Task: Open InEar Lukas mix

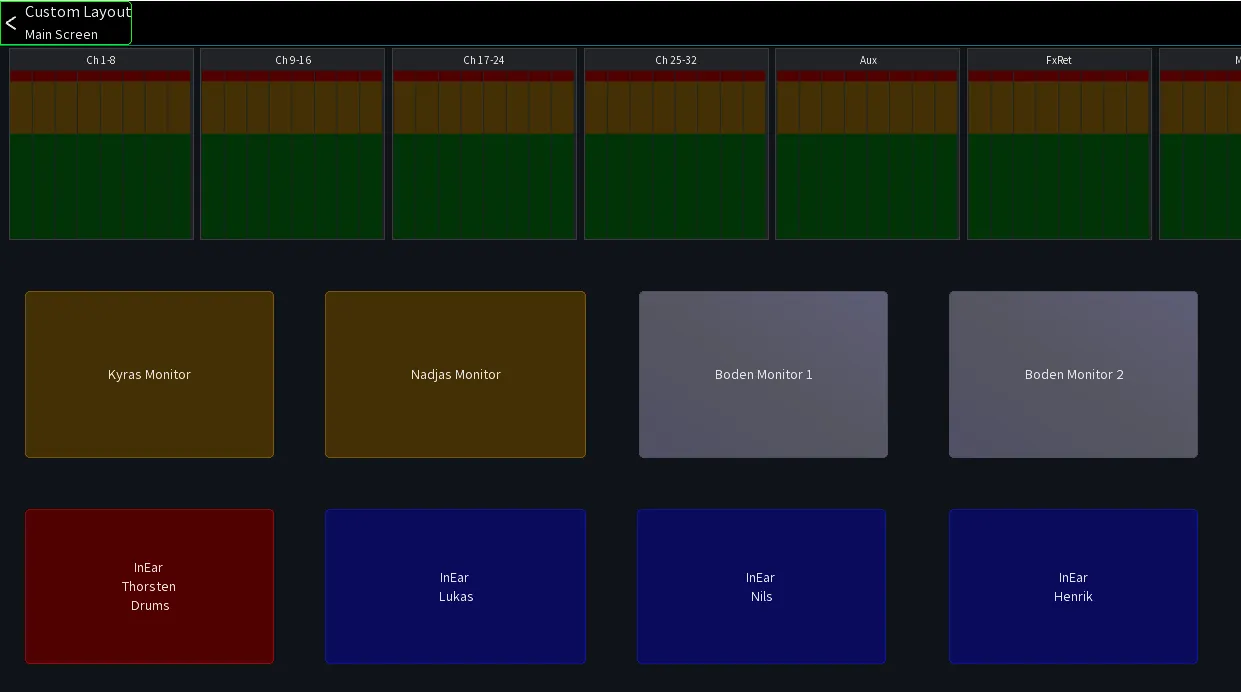Action: [455, 586]
